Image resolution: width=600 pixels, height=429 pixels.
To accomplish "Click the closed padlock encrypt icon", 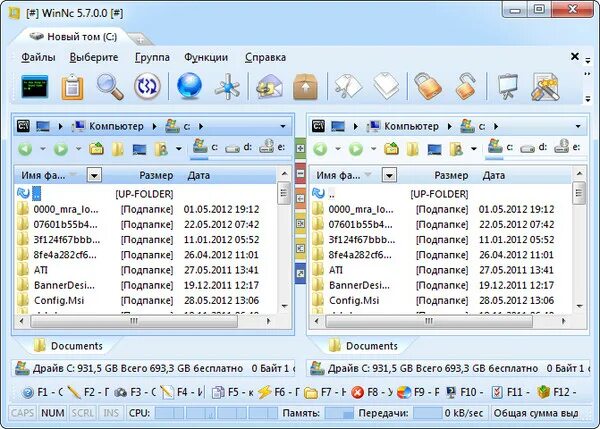I will click(427, 86).
